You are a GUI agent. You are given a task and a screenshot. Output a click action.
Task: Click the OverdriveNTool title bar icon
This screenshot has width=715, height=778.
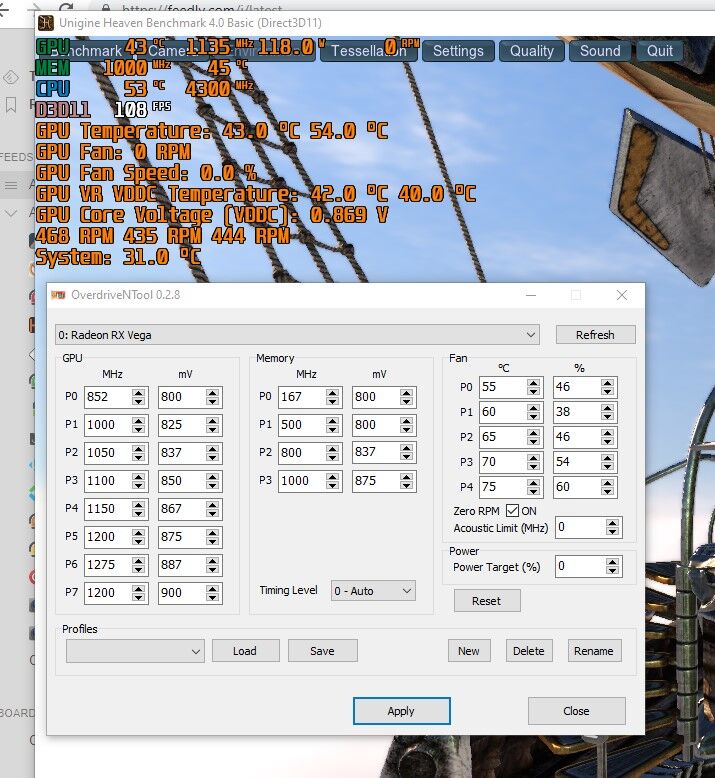point(58,295)
